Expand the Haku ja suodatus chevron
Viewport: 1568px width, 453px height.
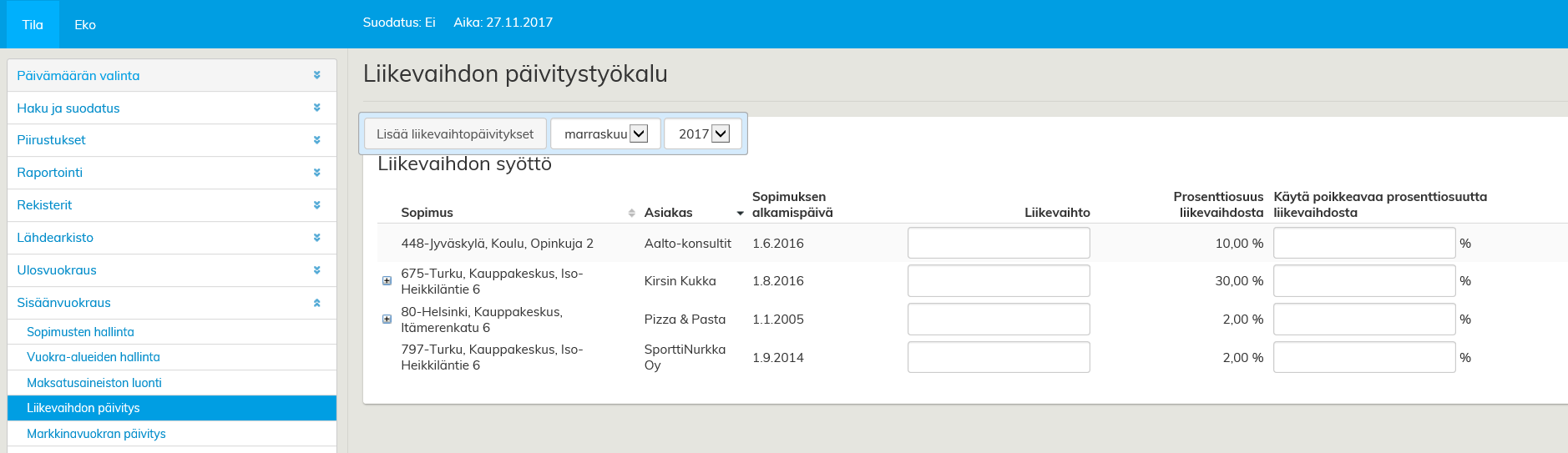(x=316, y=108)
